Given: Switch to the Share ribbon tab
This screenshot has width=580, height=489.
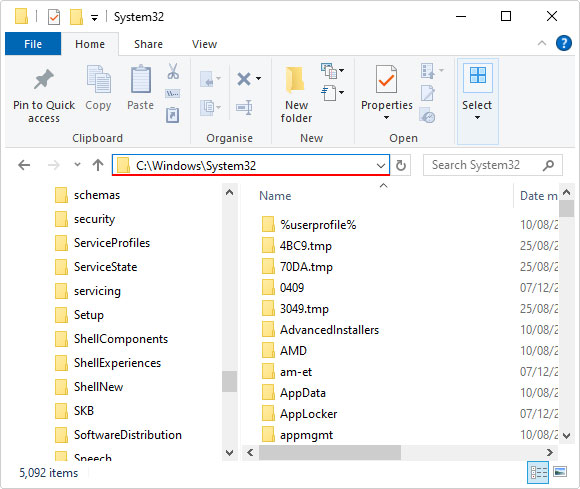Looking at the screenshot, I should point(148,44).
